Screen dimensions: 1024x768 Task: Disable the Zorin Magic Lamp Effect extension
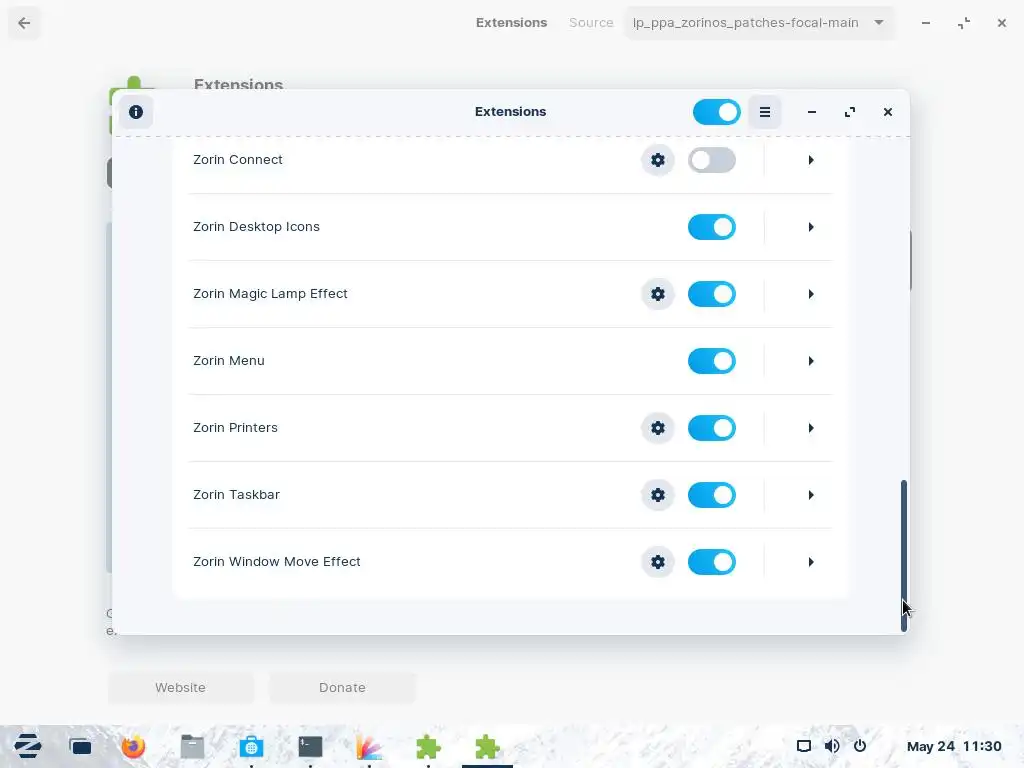click(x=712, y=294)
